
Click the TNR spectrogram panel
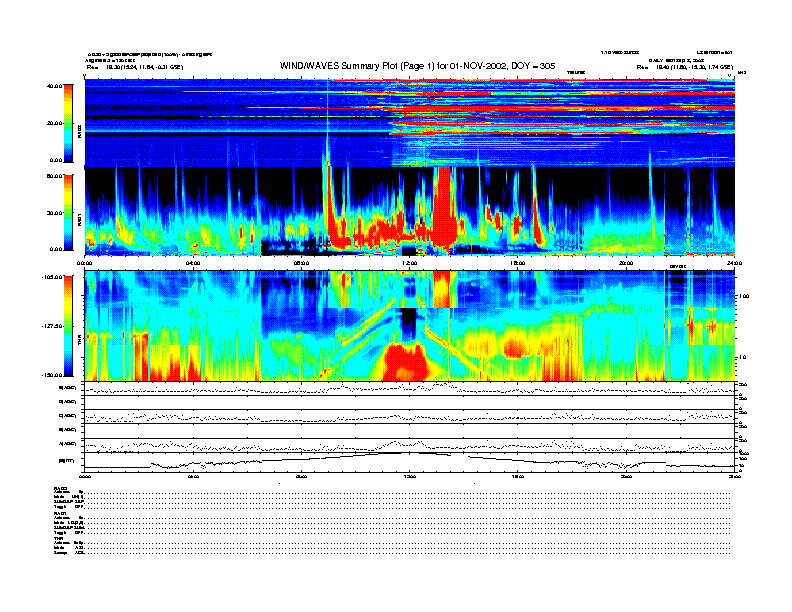point(410,326)
